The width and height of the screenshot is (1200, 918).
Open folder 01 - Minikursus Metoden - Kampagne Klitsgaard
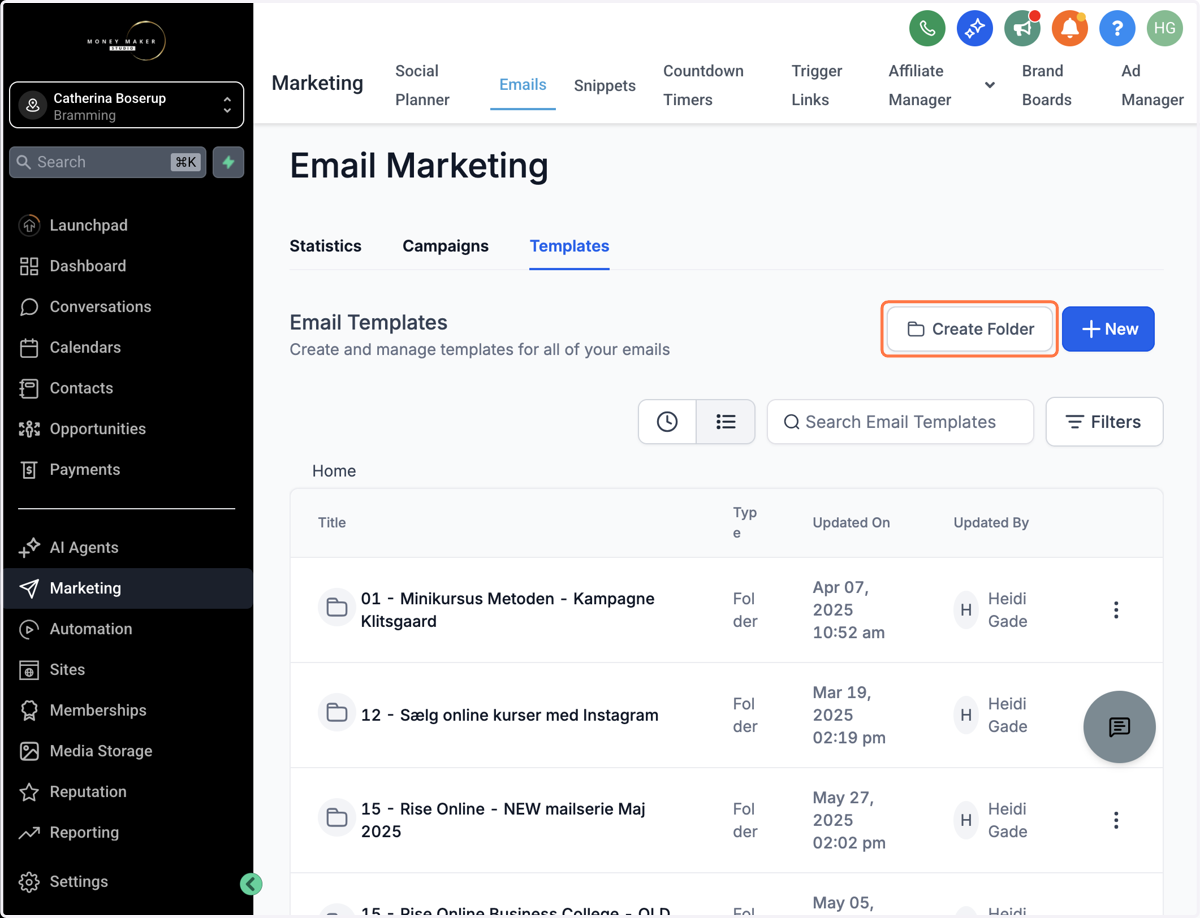(x=508, y=610)
